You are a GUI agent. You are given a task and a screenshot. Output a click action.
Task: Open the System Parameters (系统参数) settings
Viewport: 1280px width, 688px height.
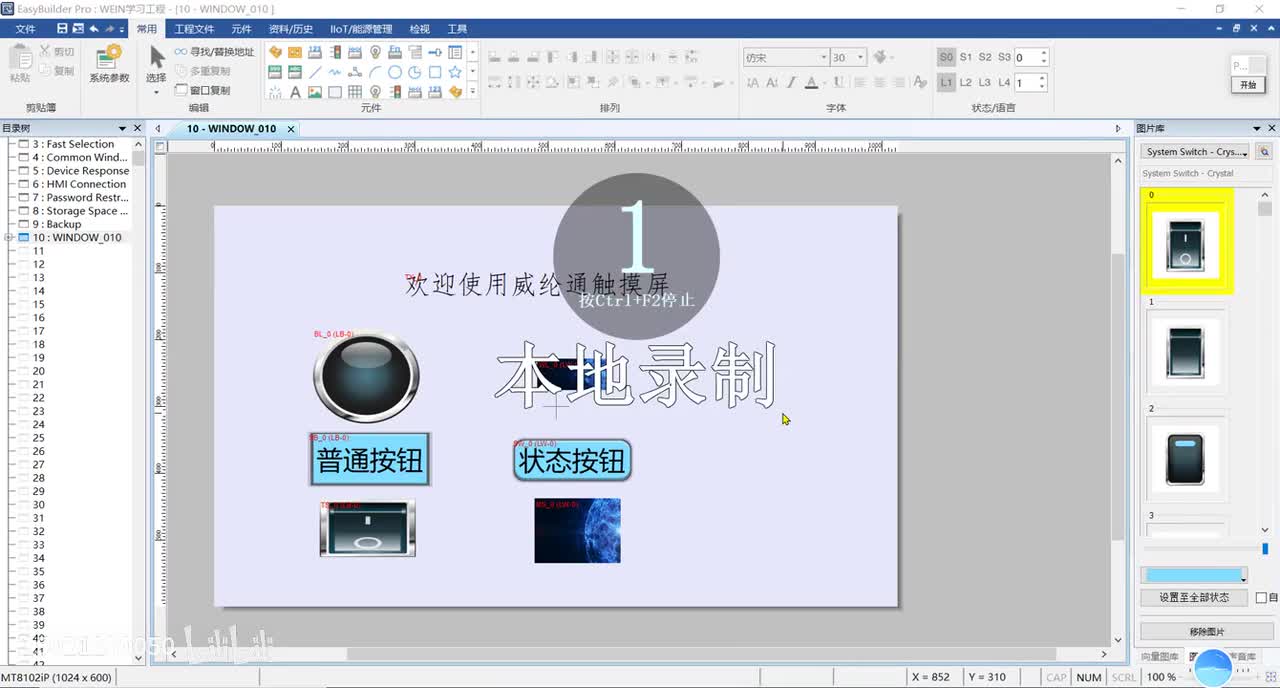(109, 63)
